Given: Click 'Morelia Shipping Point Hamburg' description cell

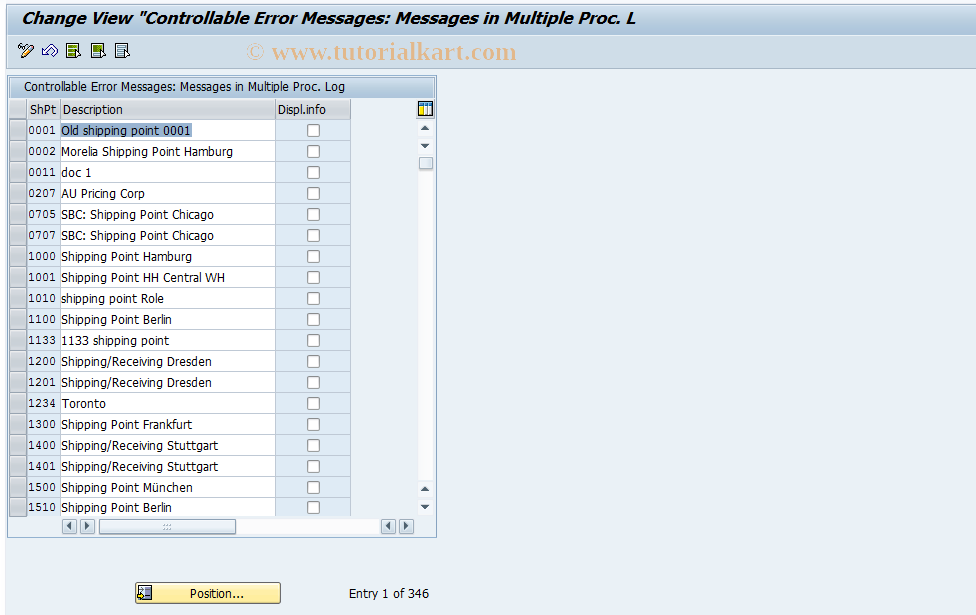Looking at the screenshot, I should coord(167,152).
